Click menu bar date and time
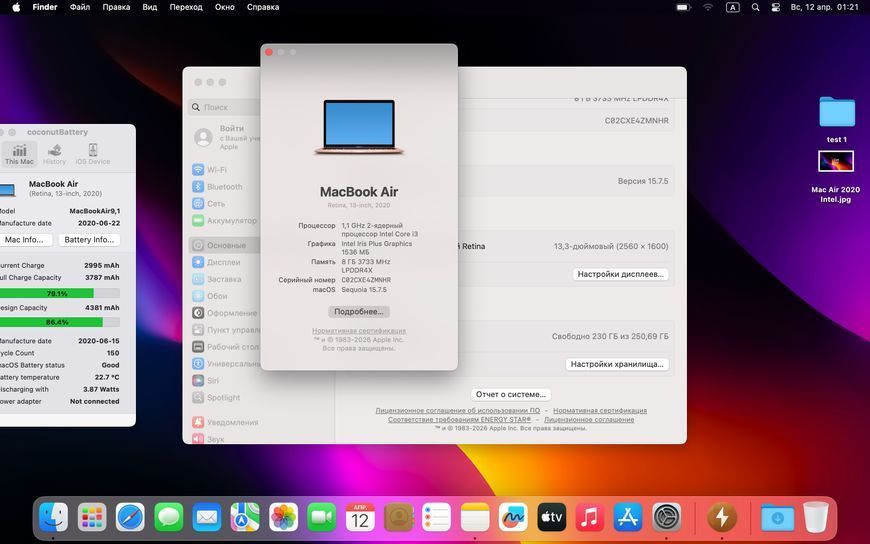870x544 pixels. coord(825,7)
